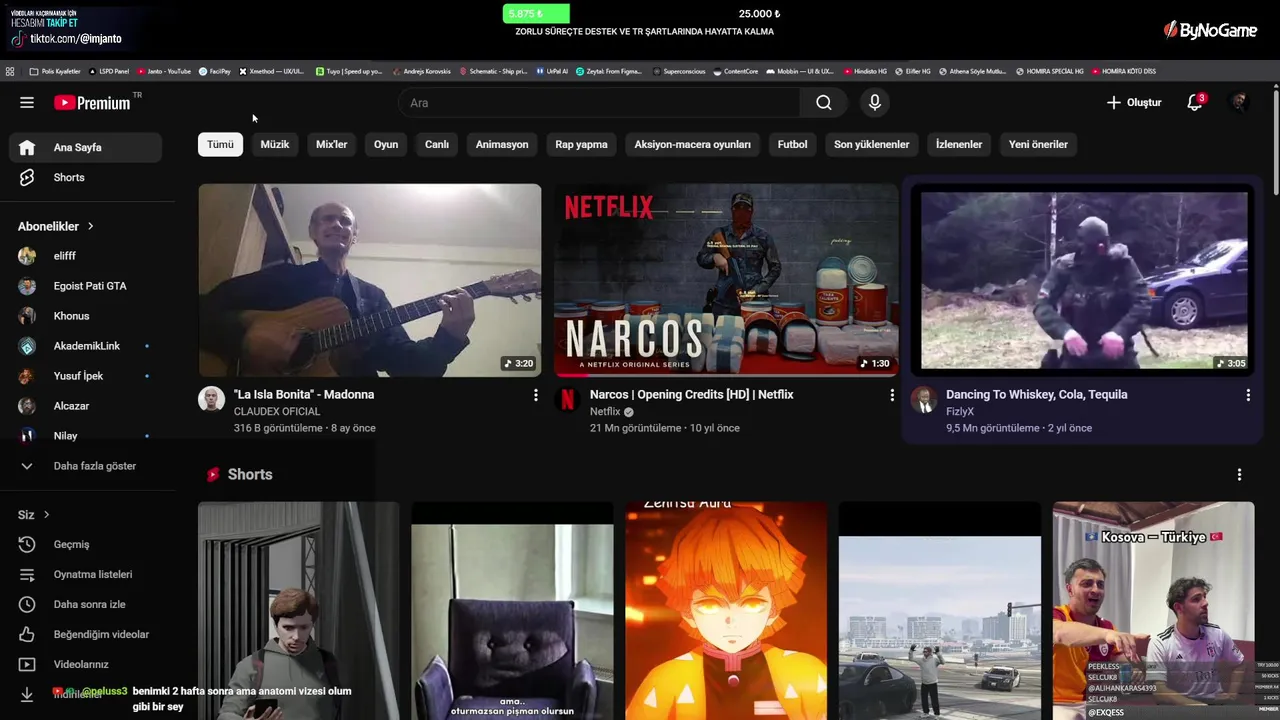The image size is (1280, 720).
Task: Go to Ana Sayfa in sidebar
Action: point(86,147)
